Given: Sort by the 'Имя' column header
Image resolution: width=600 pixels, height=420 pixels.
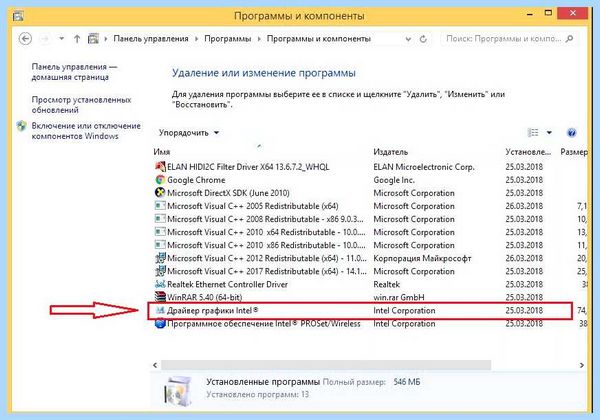Looking at the screenshot, I should click(x=161, y=152).
